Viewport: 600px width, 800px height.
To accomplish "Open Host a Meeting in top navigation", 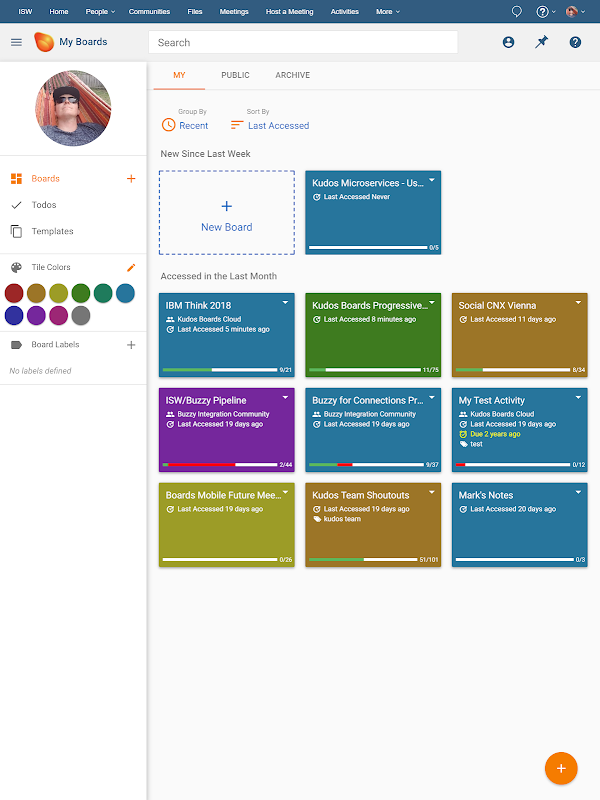I will click(x=289, y=11).
